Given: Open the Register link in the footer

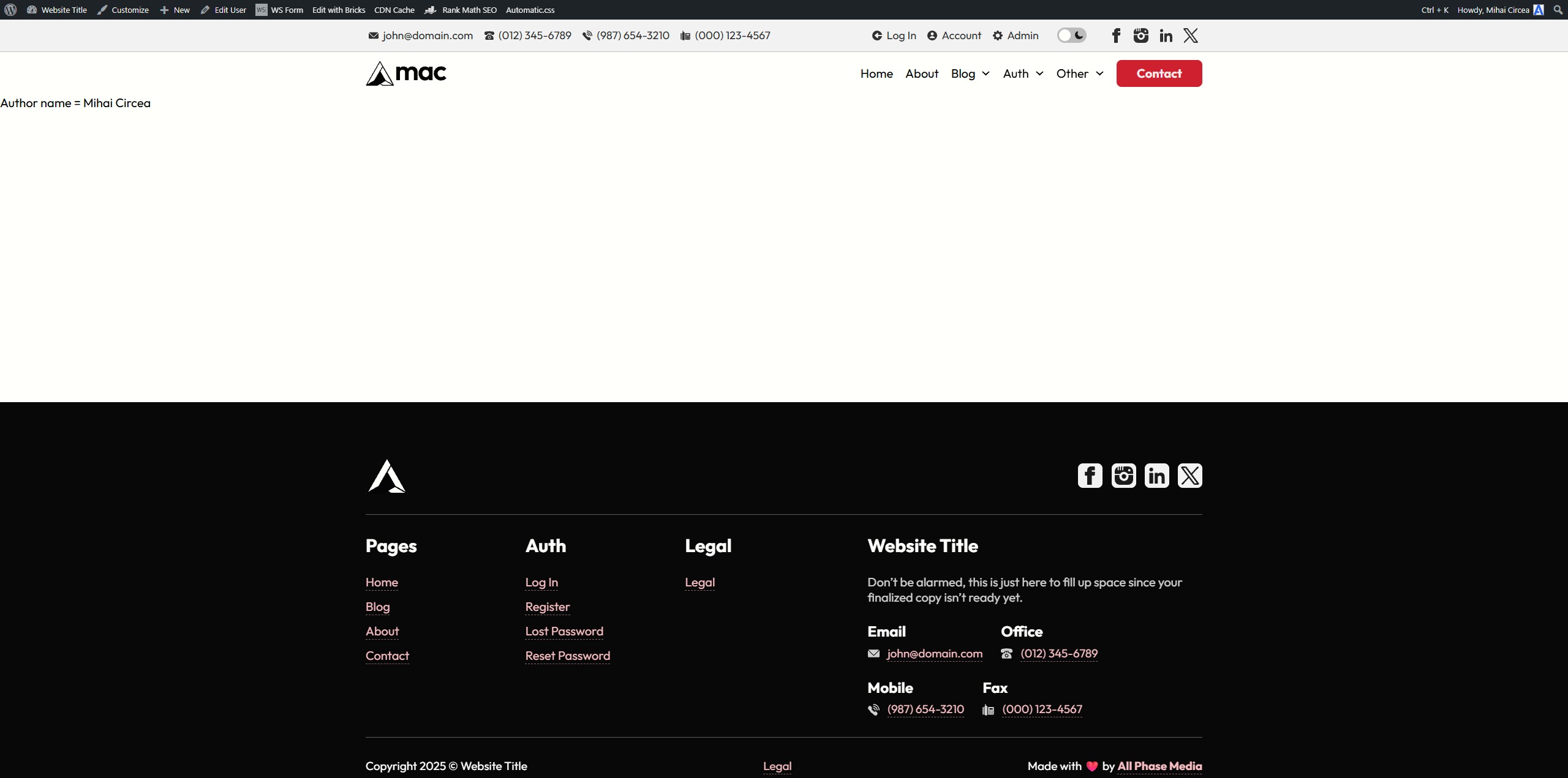Looking at the screenshot, I should [x=546, y=607].
